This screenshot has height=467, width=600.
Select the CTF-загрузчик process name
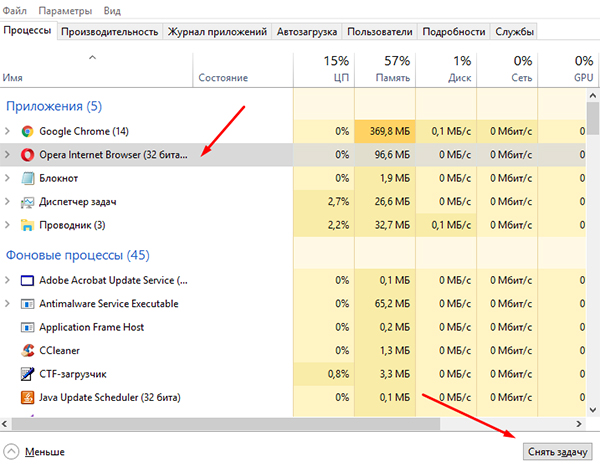73,374
